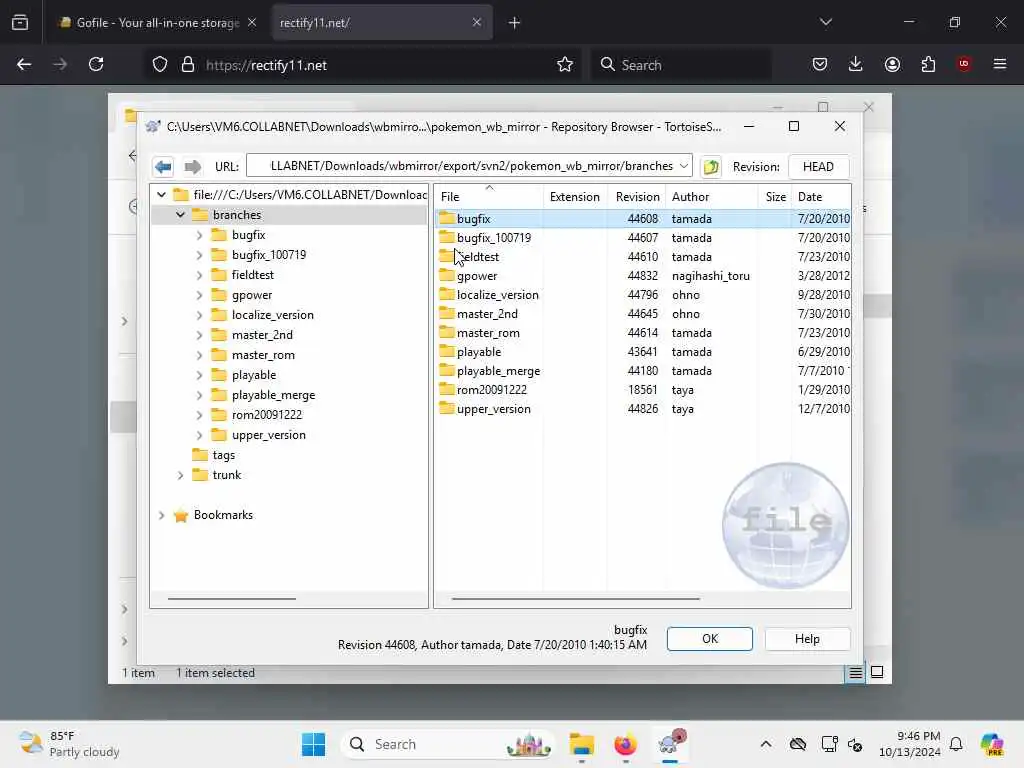Expand the playable_merge tree node
Image resolution: width=1024 pixels, height=768 pixels.
(199, 395)
